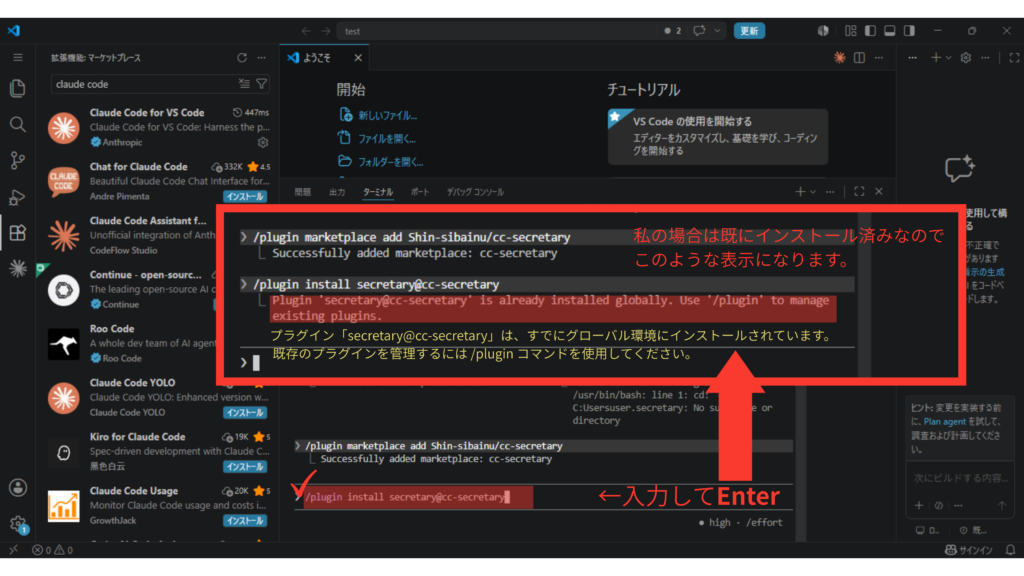Open editor more actions menu

[x=879, y=57]
